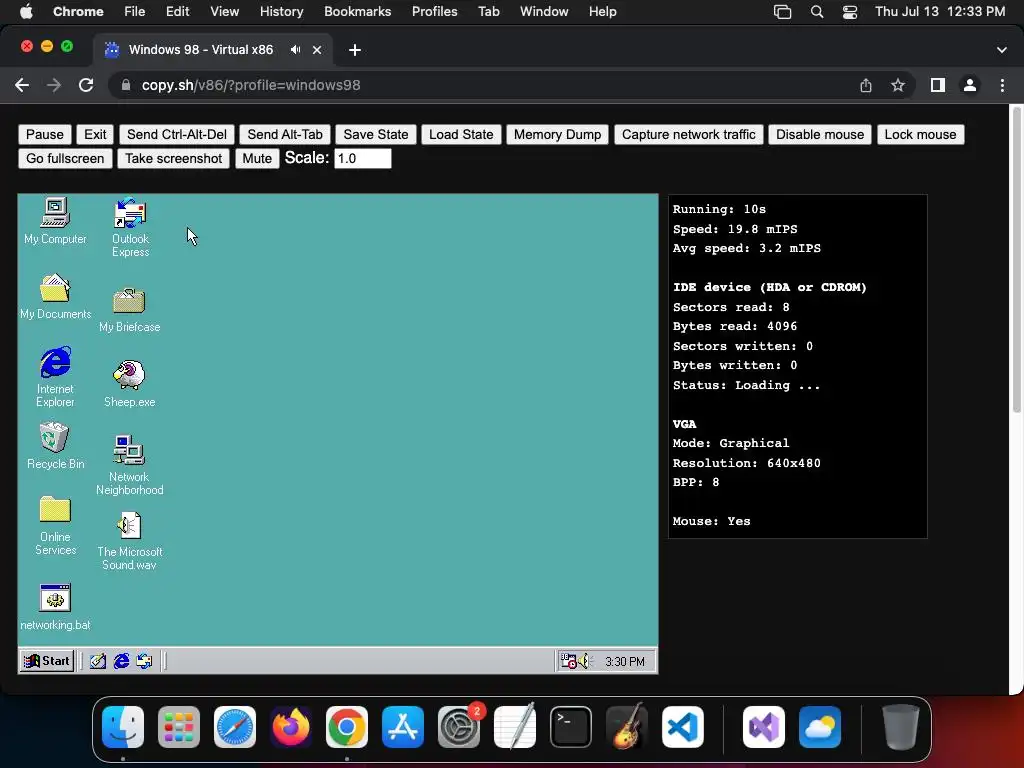Select Online Services folder icon
Image resolution: width=1024 pixels, height=768 pixels.
[55, 526]
